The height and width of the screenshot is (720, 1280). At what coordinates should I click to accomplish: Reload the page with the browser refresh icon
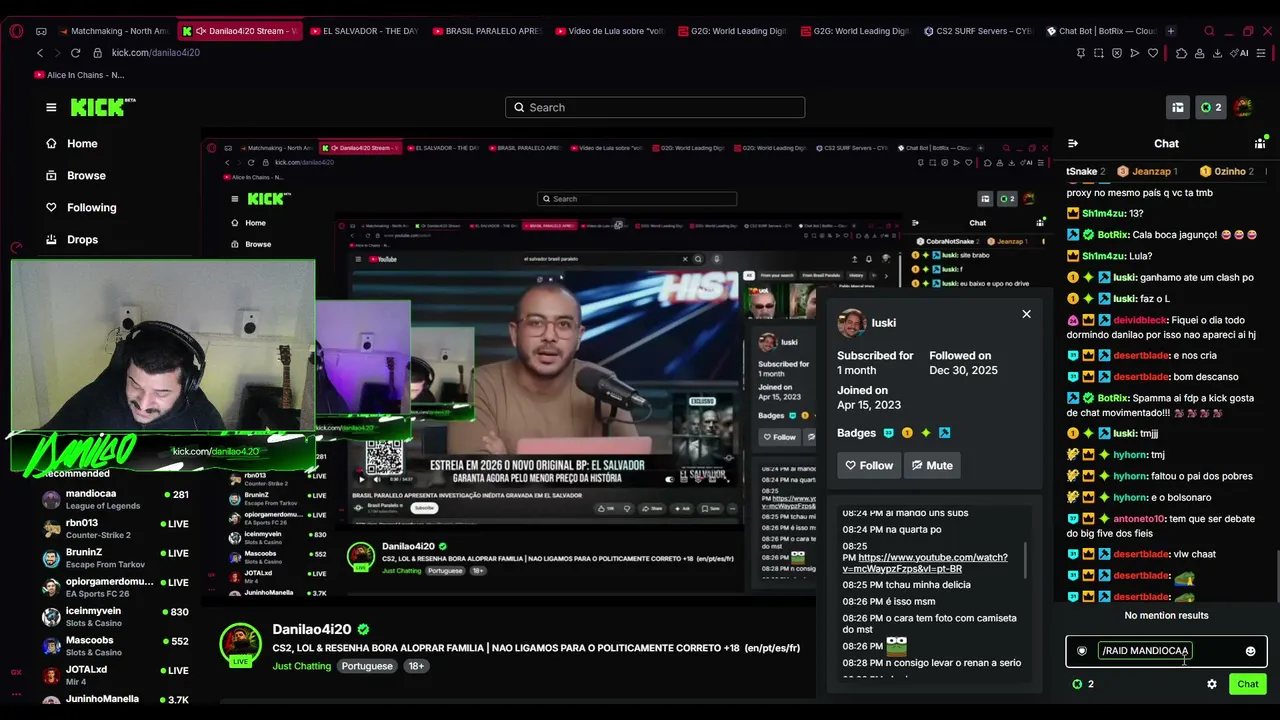point(75,52)
